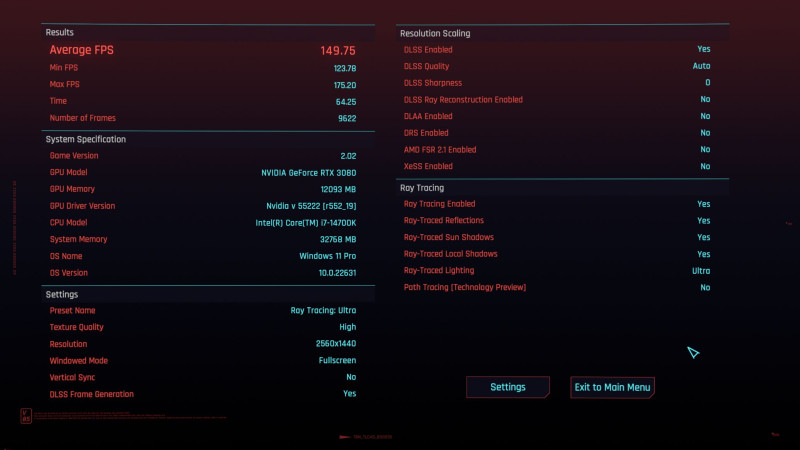
Task: Click the Number of Frames value 9622
Action: [347, 118]
